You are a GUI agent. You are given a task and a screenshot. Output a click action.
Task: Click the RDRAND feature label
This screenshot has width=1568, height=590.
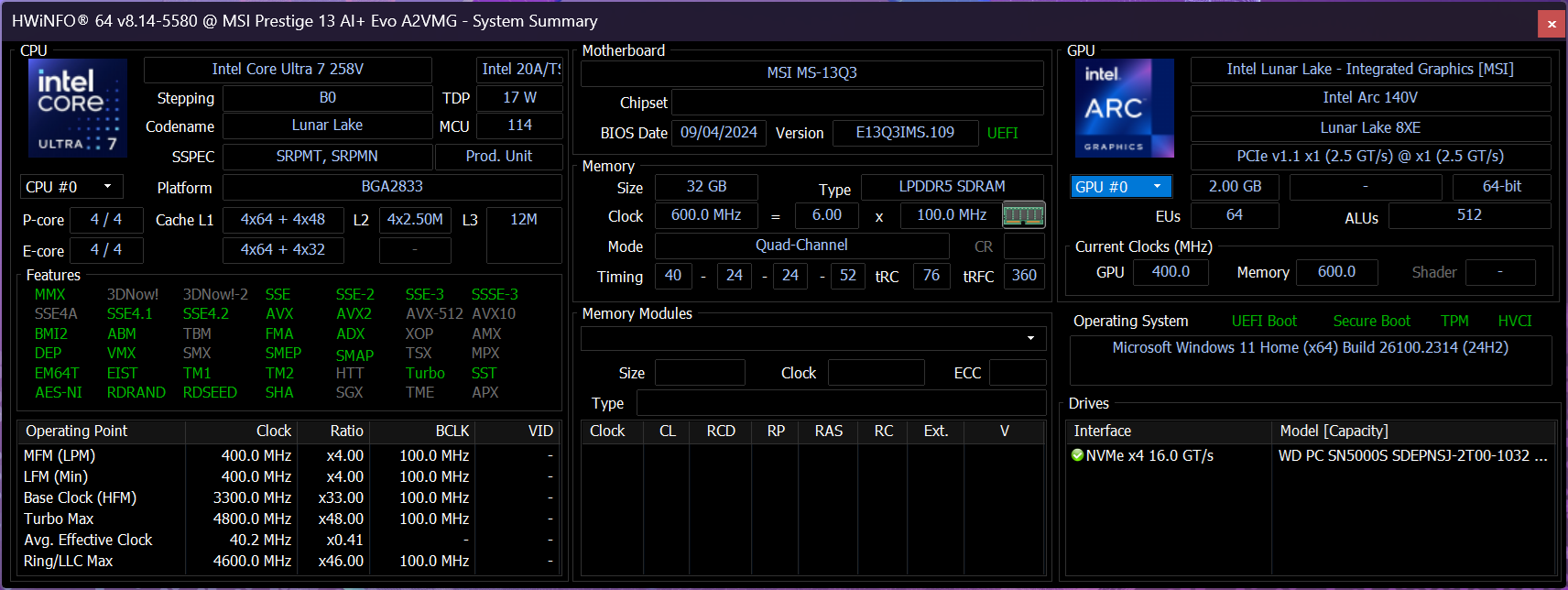coord(136,393)
